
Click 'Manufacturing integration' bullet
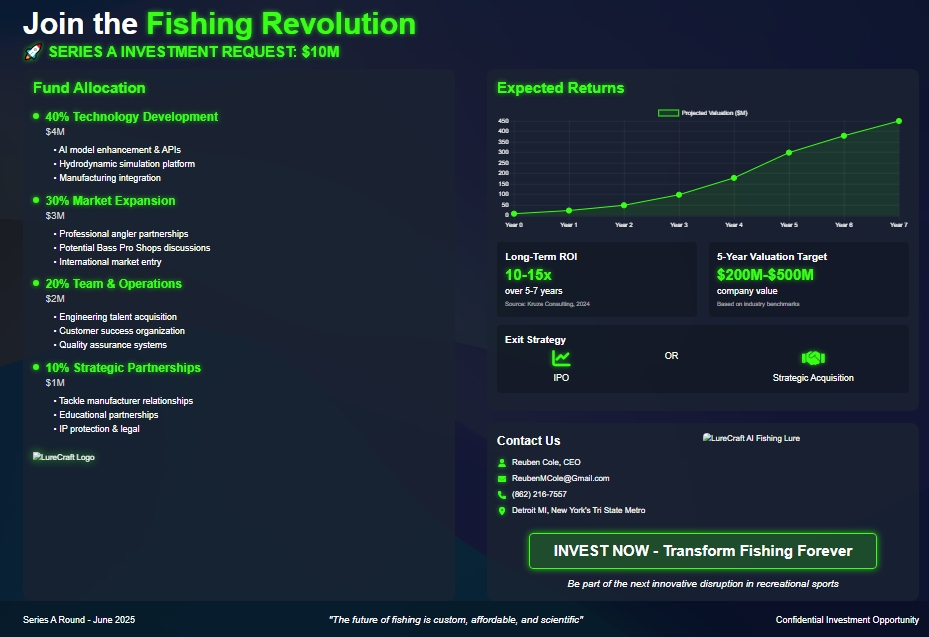coord(110,178)
